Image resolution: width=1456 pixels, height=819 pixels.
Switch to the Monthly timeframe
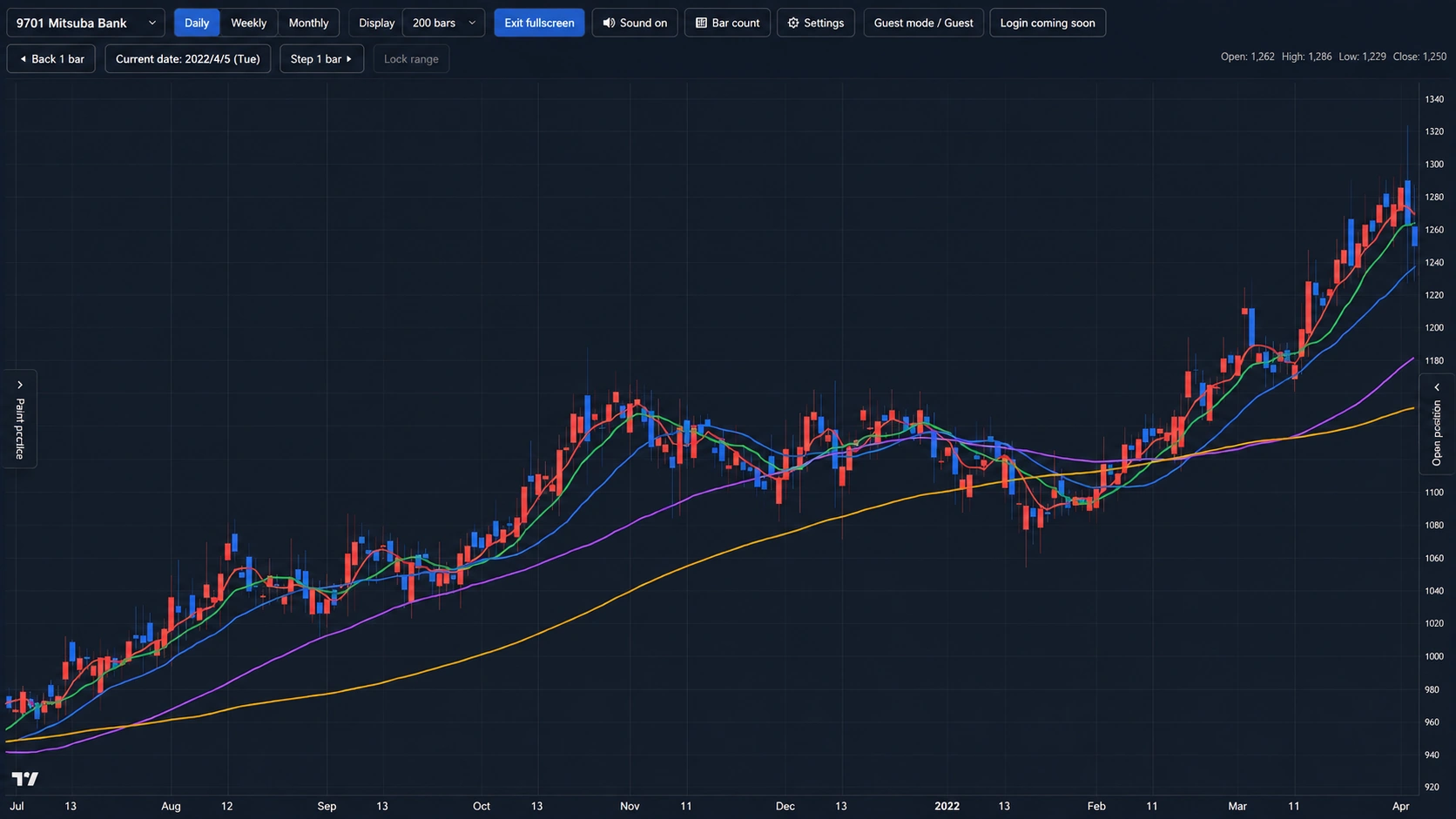(x=308, y=23)
